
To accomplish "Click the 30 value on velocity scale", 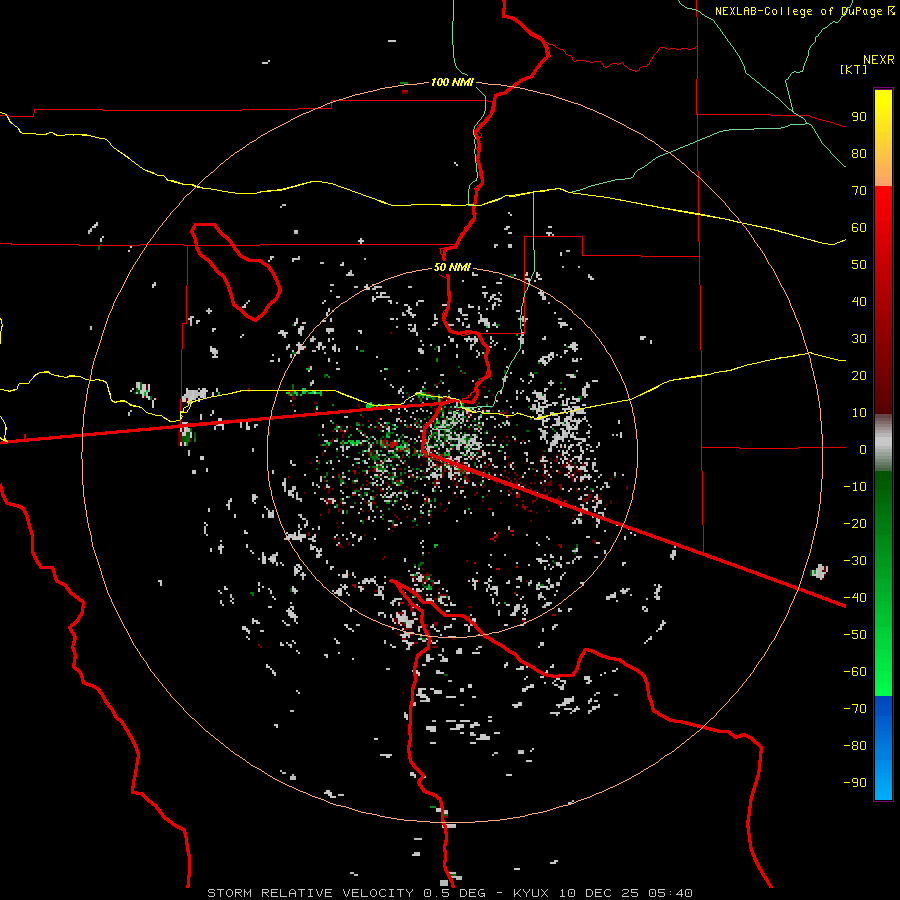I will click(859, 339).
